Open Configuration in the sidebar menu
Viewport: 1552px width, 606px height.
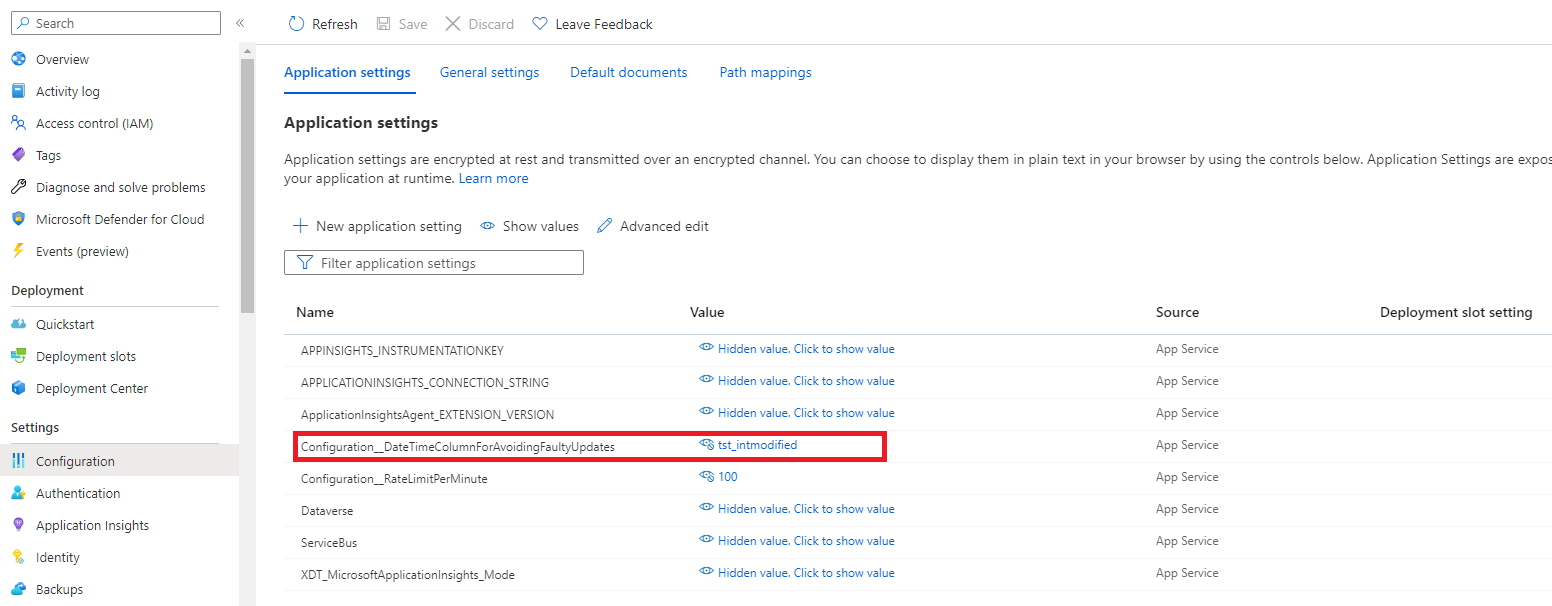coord(119,461)
